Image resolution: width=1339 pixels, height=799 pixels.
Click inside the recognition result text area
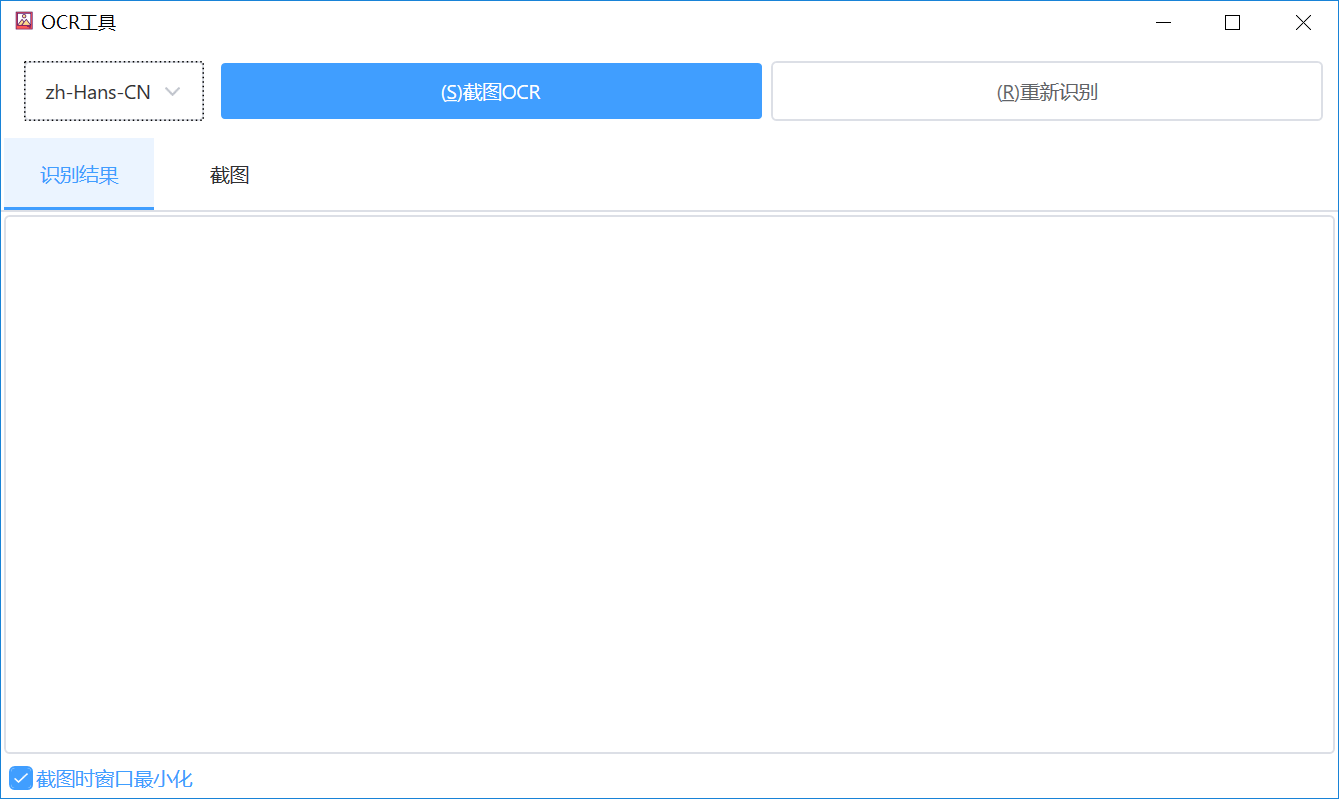coord(669,484)
